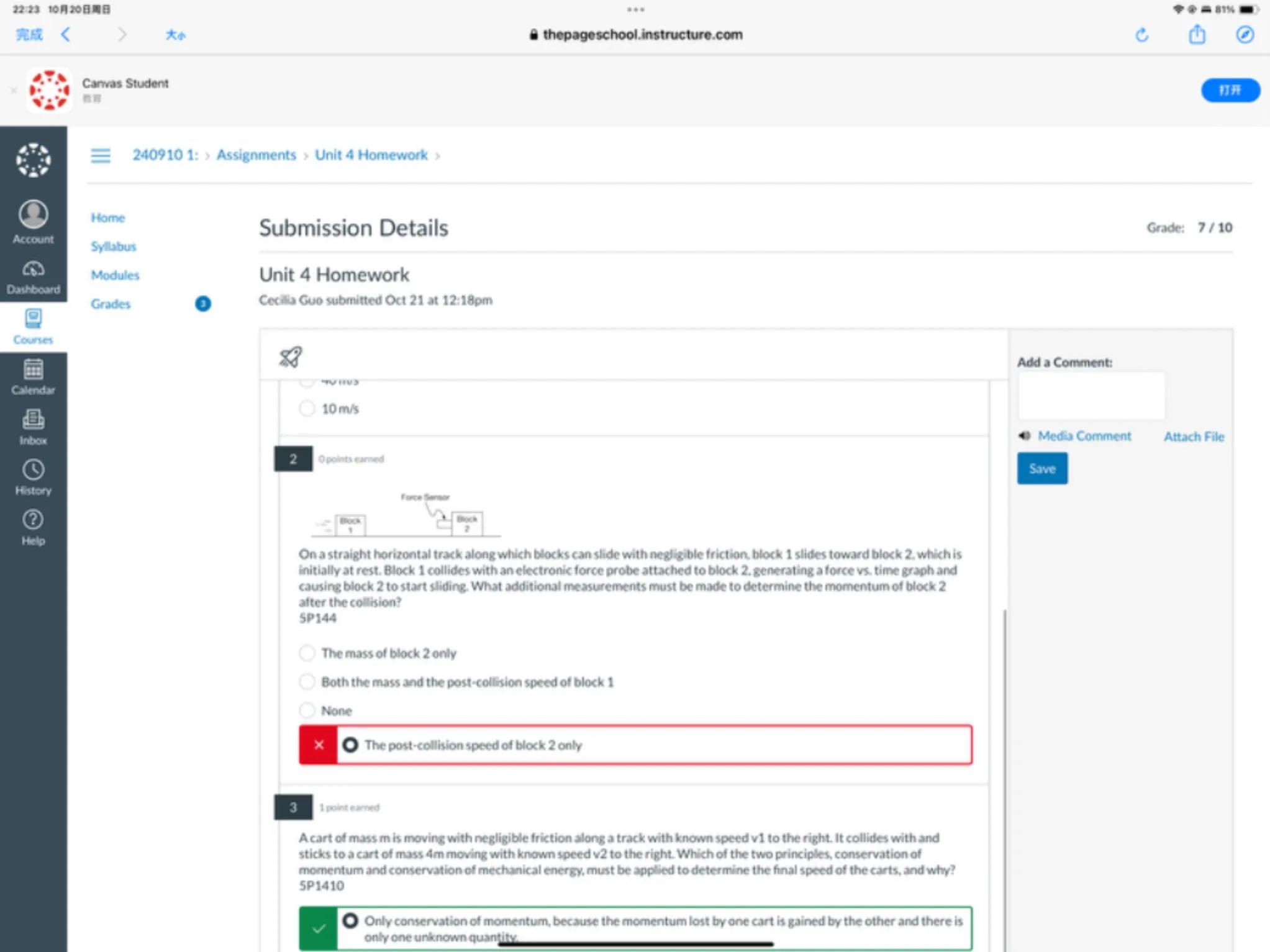Open the Dashboard sidebar icon
Image resolution: width=1270 pixels, height=952 pixels.
(33, 276)
